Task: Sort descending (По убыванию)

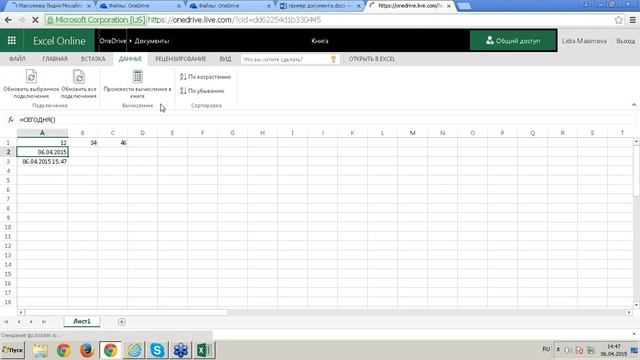Action: tap(202, 91)
